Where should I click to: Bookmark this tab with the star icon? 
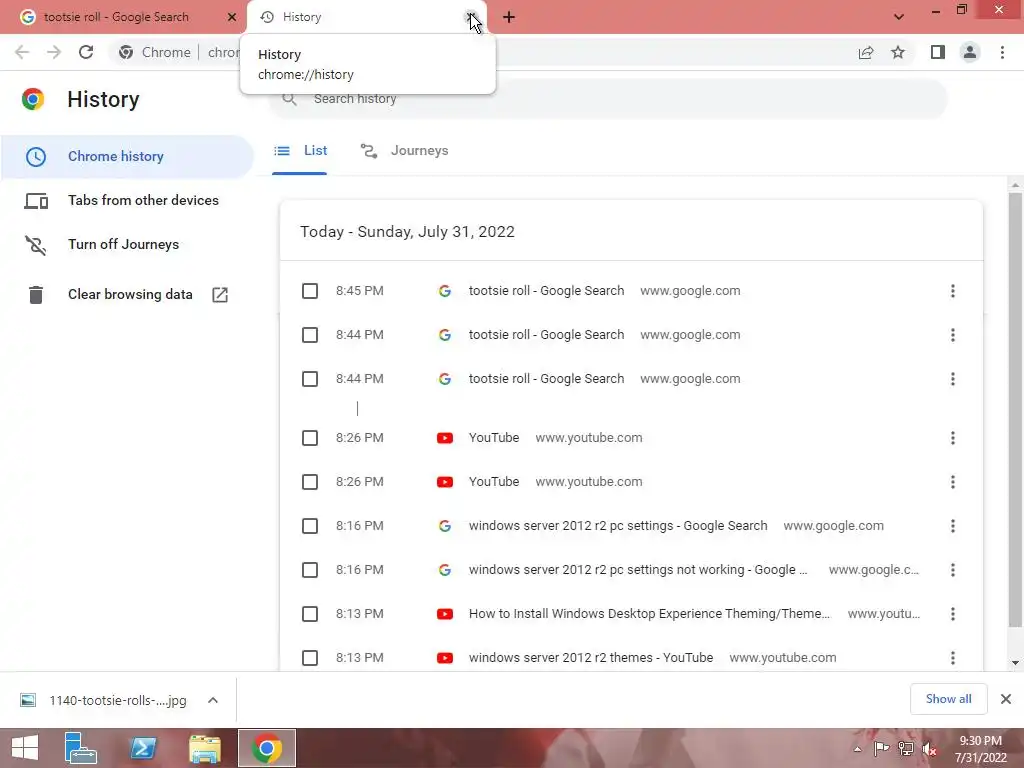tap(898, 52)
